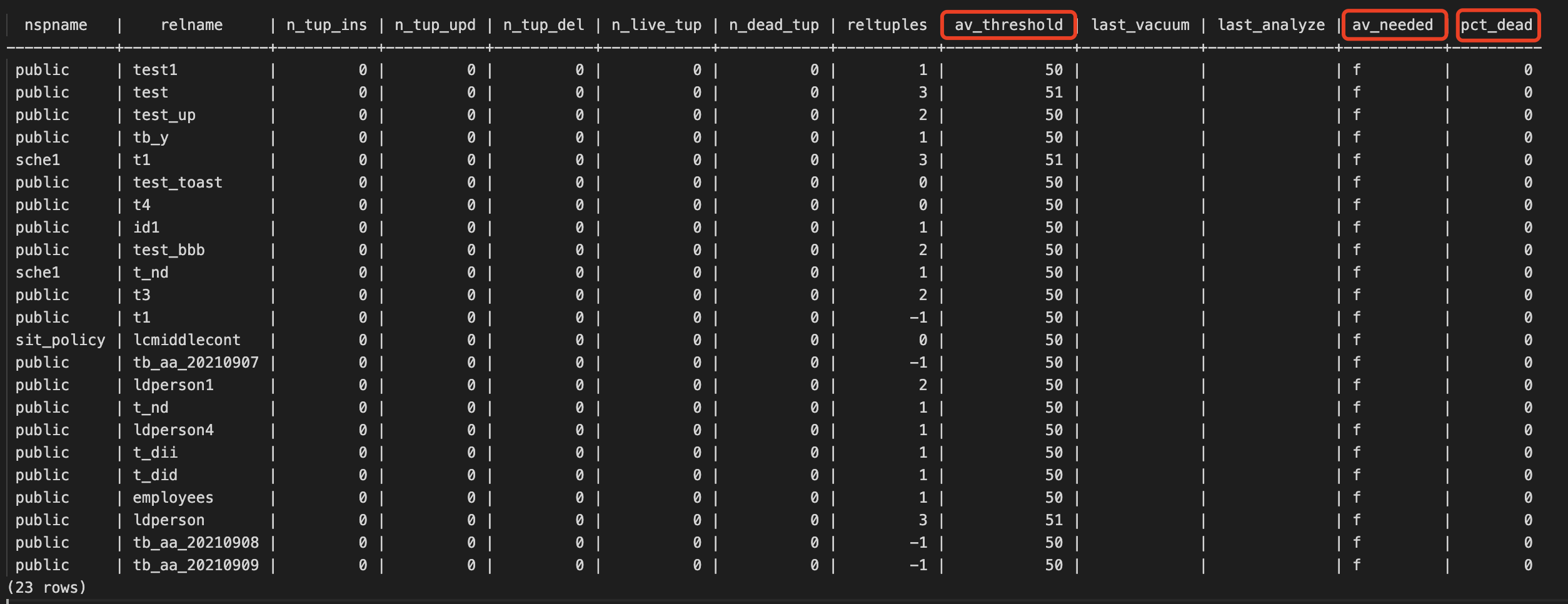Click the highlighted av_needed column header
The image size is (1568, 604).
click(1393, 25)
